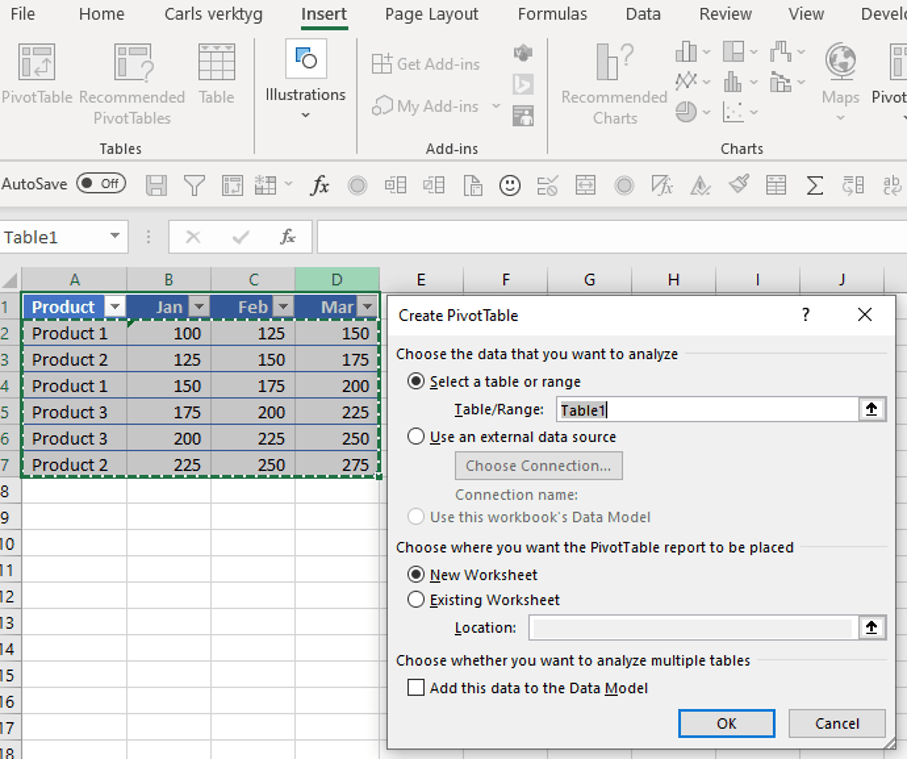Image resolution: width=908 pixels, height=760 pixels.
Task: Expand the Illustrations dropdown
Action: click(x=305, y=115)
